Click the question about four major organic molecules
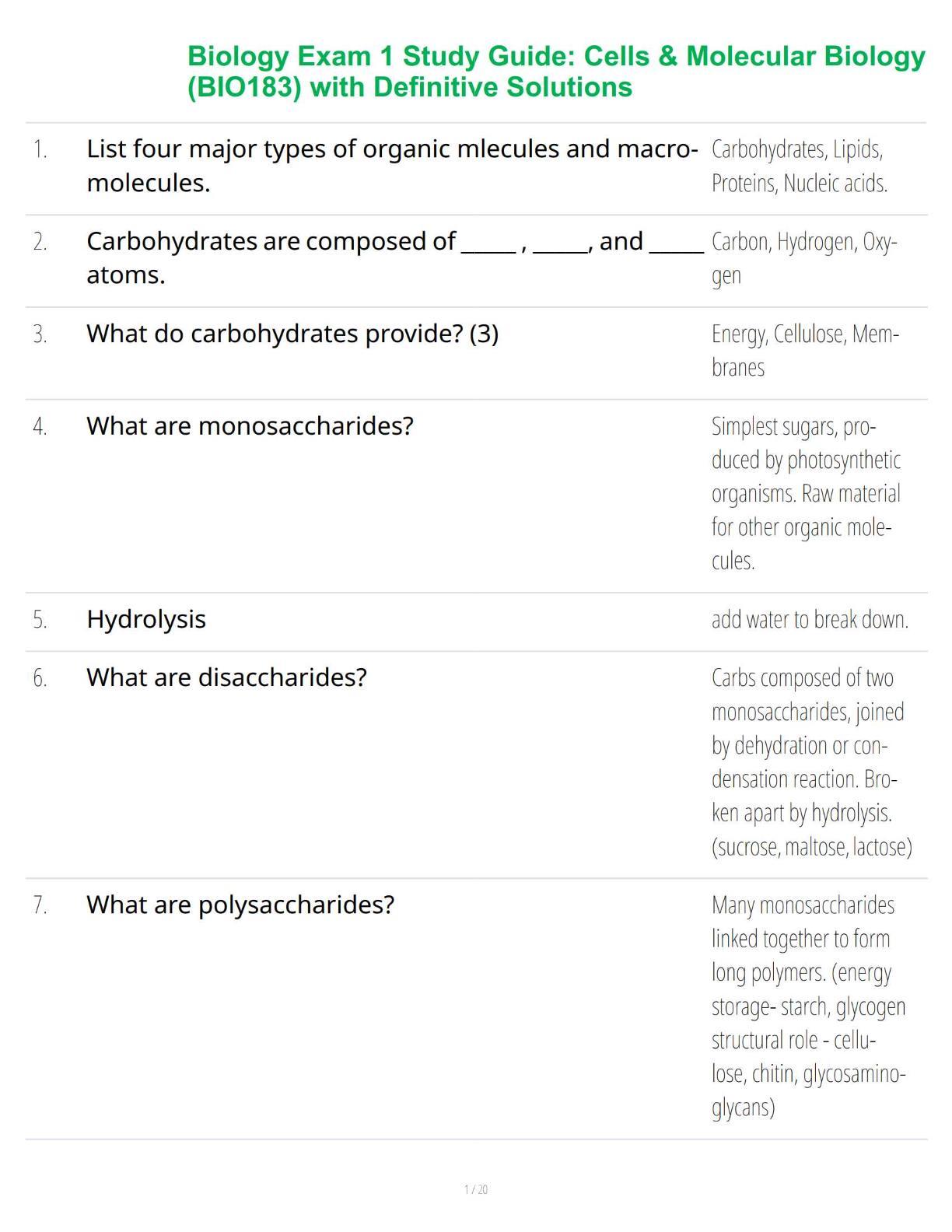Screen dimensions: 952x1232 click(x=391, y=166)
